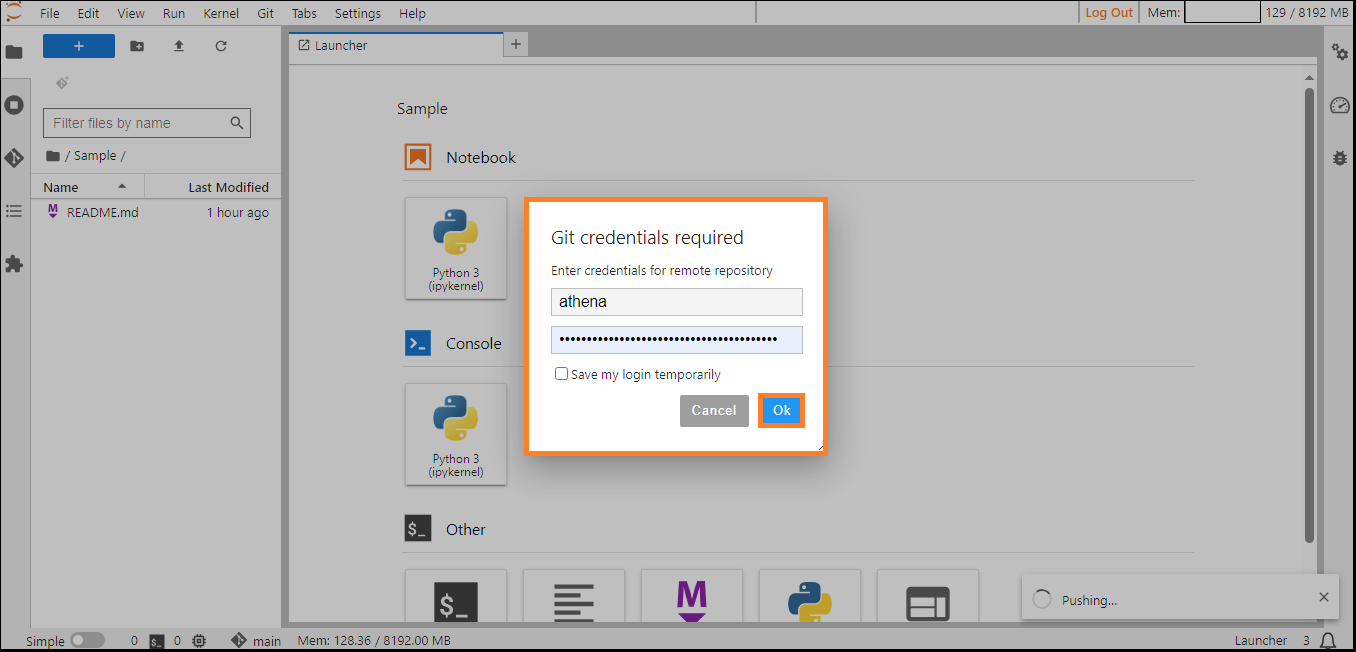The height and width of the screenshot is (652, 1356).
Task: Open the Git menu
Action: [x=266, y=13]
